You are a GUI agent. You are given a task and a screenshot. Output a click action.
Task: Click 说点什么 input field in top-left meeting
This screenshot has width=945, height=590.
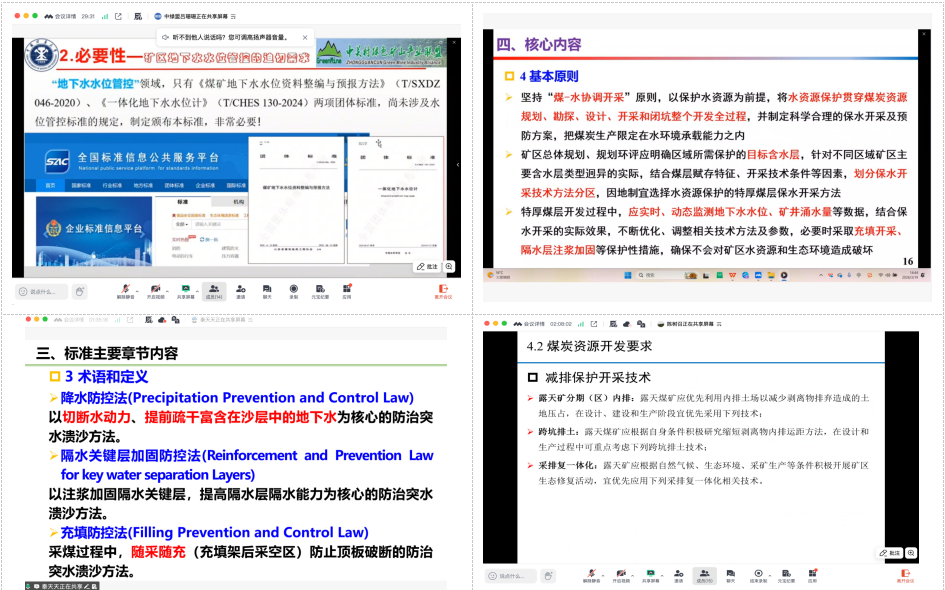(x=42, y=291)
